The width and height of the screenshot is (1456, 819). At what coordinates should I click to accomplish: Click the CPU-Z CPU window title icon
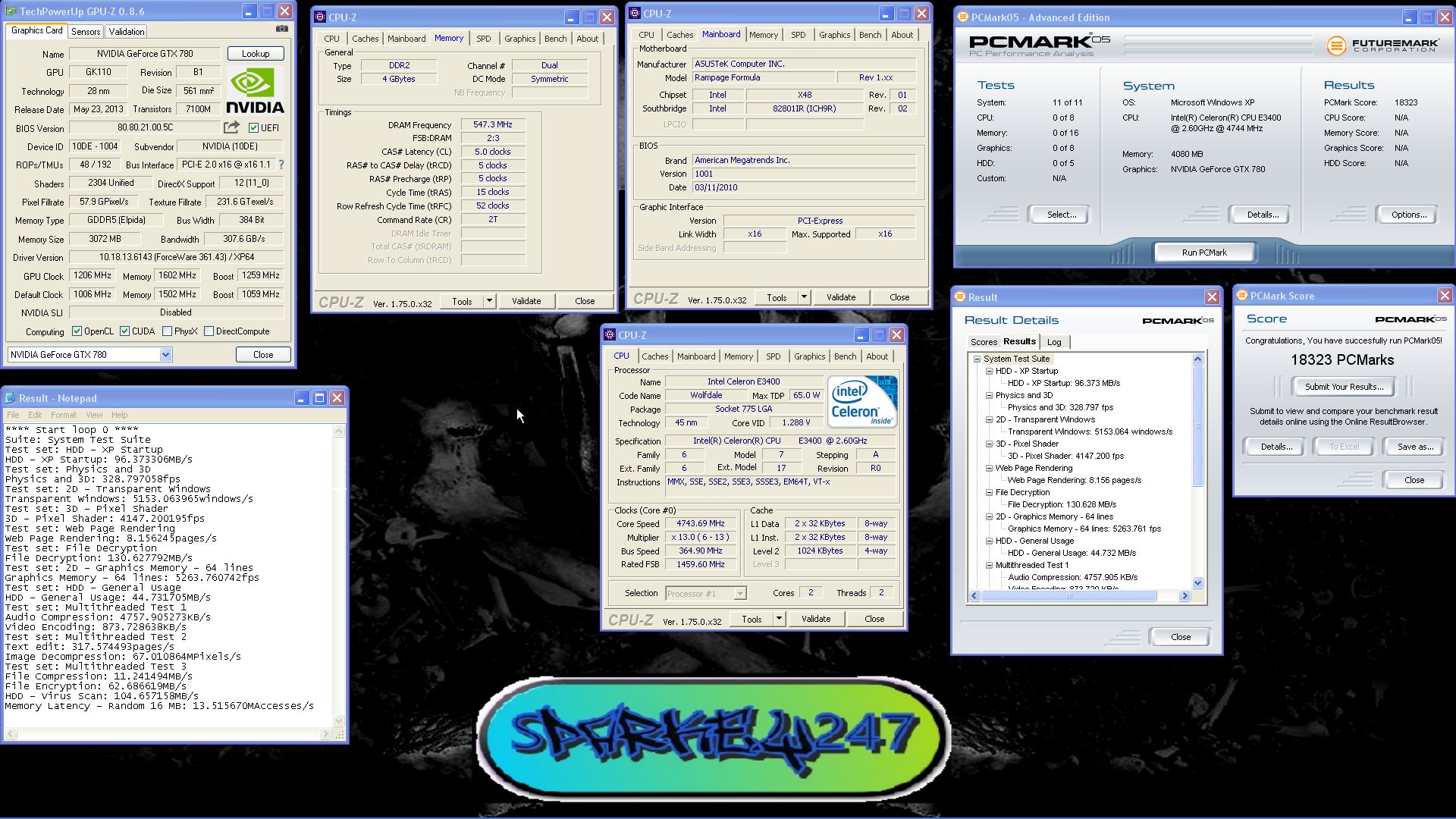[x=610, y=335]
